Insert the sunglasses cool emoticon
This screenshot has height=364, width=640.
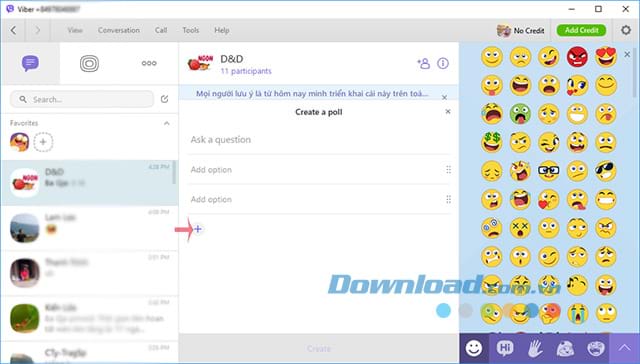point(606,171)
